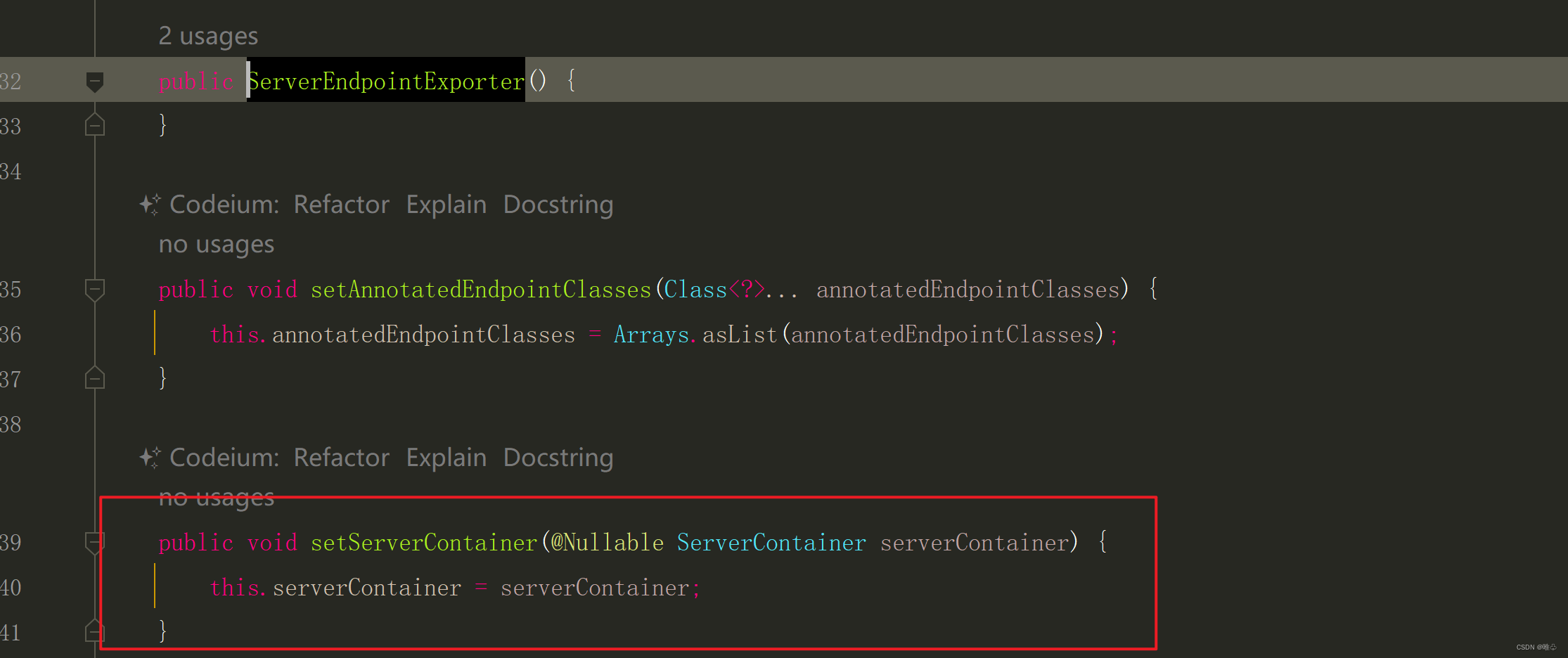Select Docstring in the second Codeium hint
Viewport: 1568px width, 658px height.
tap(558, 457)
